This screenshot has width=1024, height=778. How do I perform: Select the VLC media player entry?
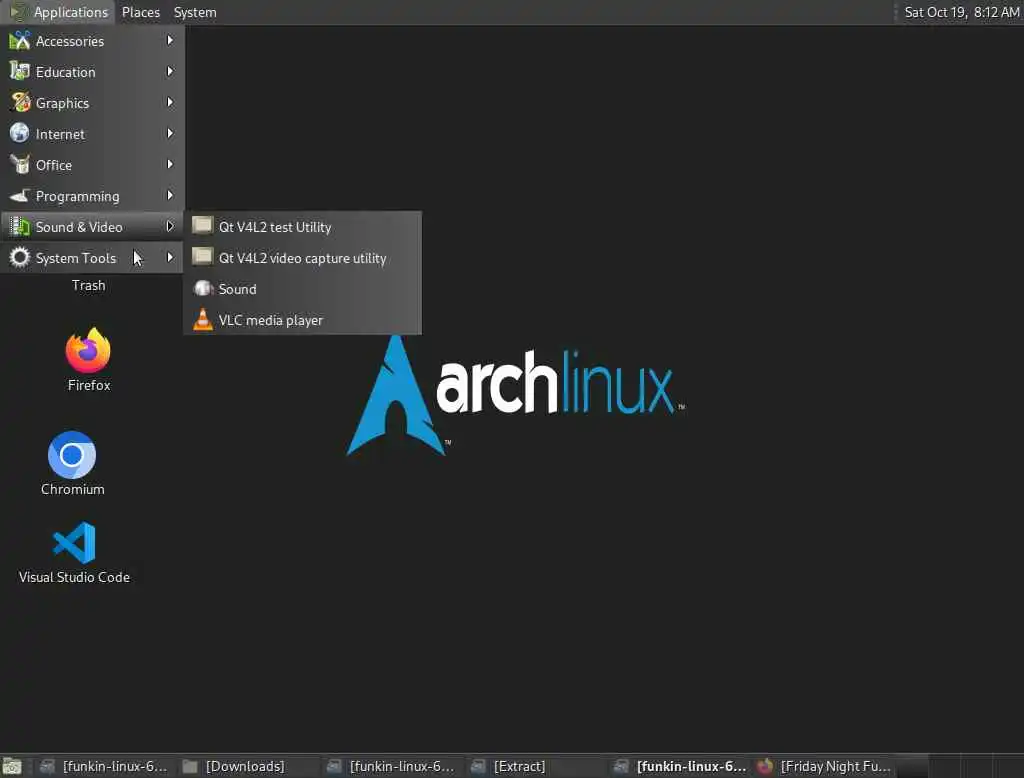click(x=302, y=320)
